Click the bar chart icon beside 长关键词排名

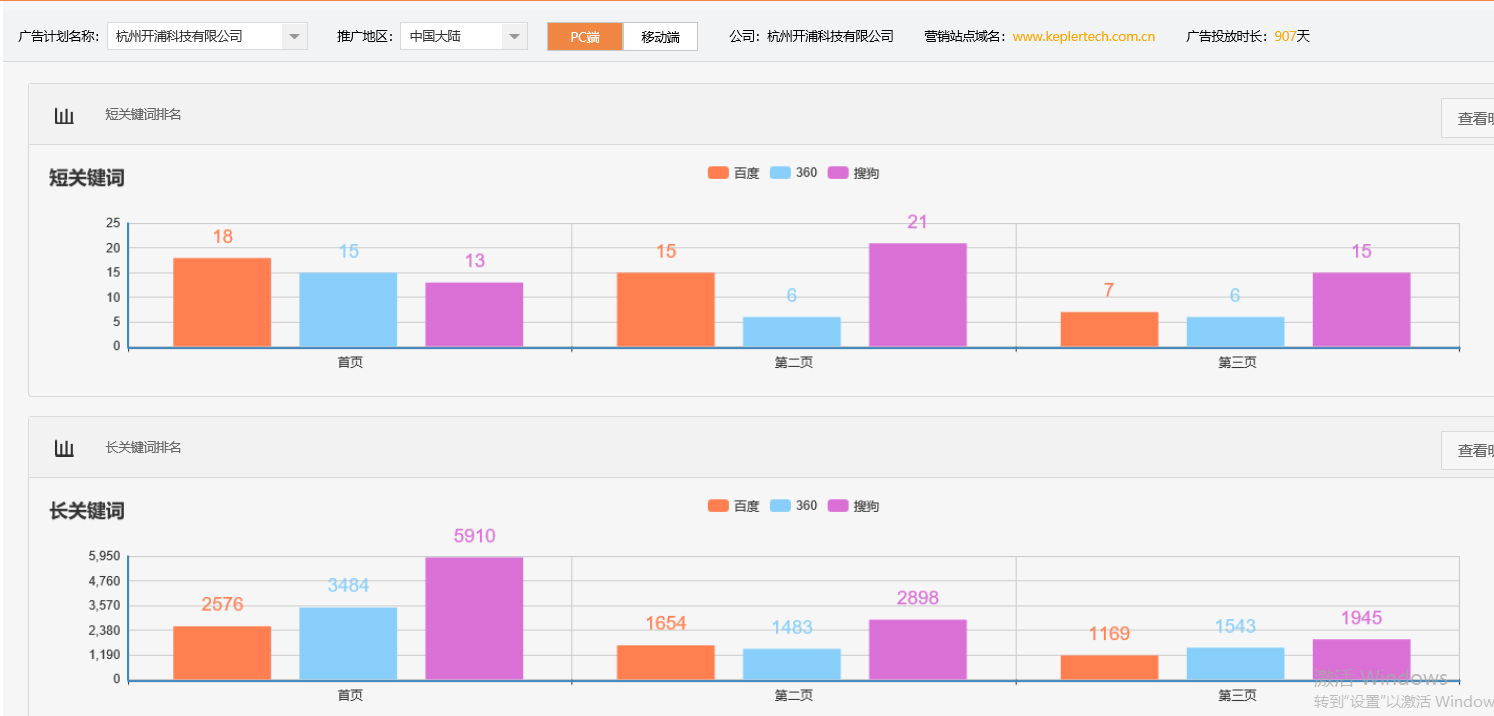(x=64, y=447)
